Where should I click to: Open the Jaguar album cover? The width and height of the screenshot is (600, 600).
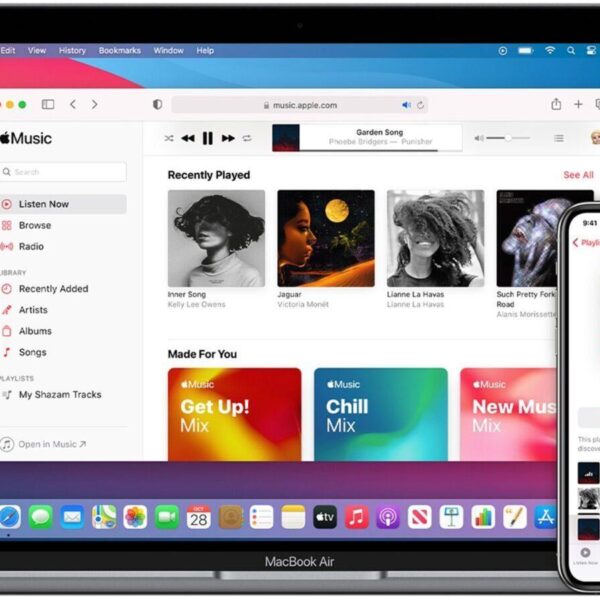(x=326, y=238)
